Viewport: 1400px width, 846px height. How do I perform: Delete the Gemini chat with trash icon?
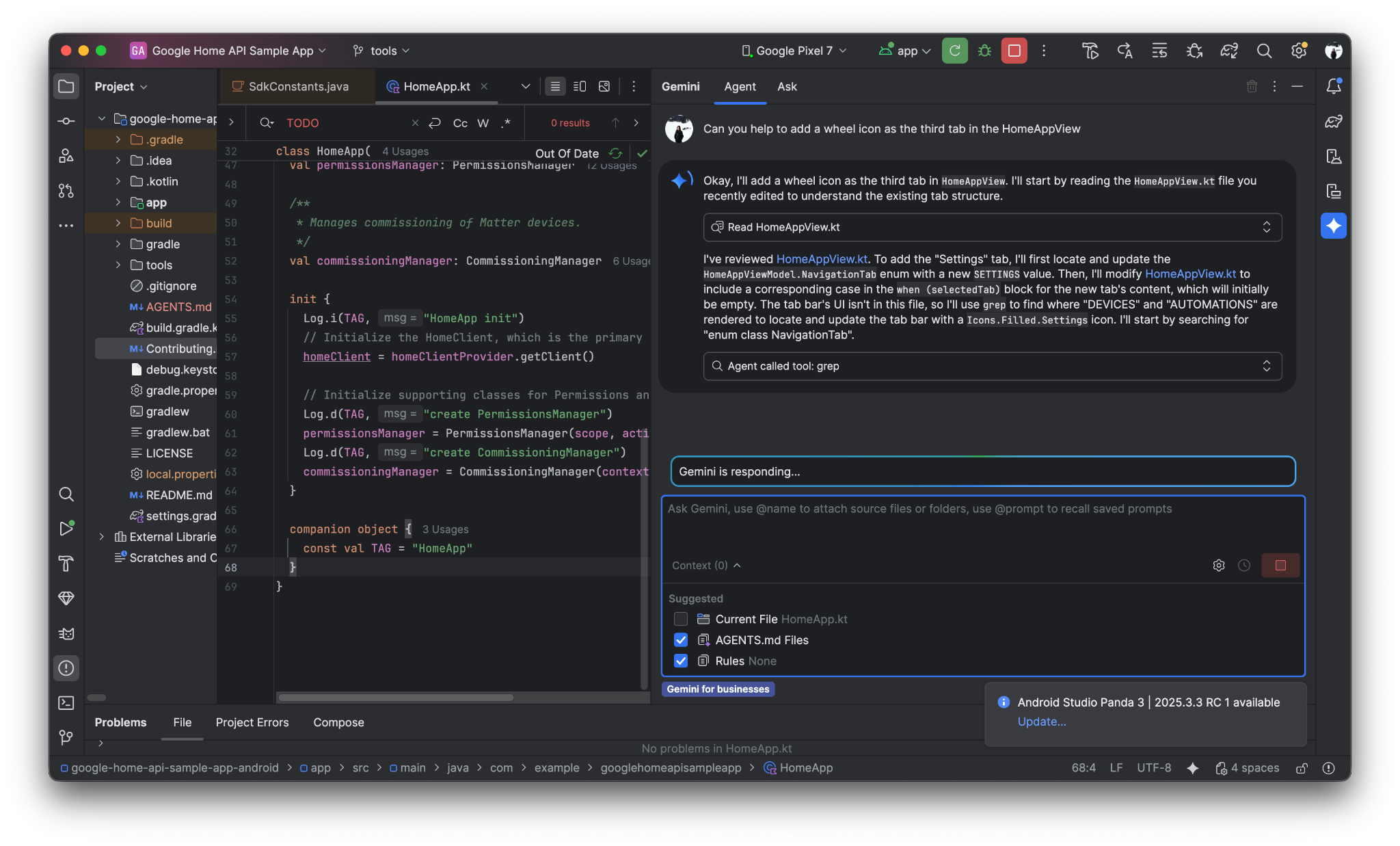[x=1252, y=86]
